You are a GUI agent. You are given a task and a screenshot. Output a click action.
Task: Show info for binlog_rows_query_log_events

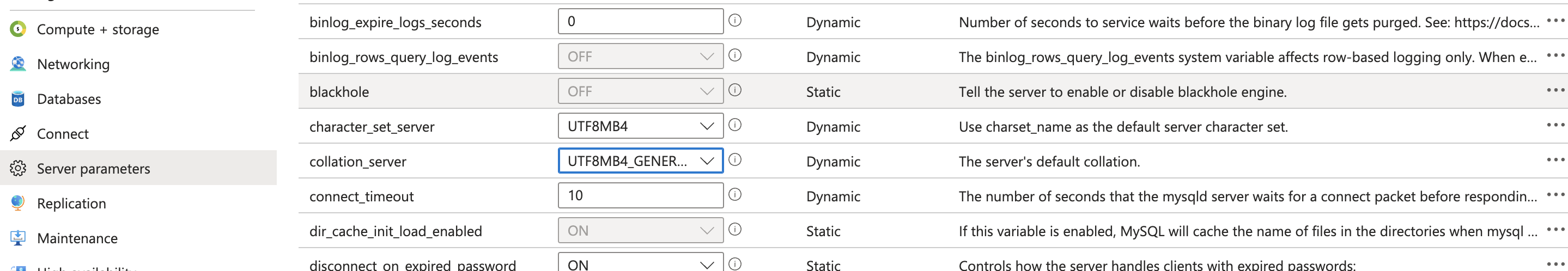pyautogui.click(x=735, y=56)
